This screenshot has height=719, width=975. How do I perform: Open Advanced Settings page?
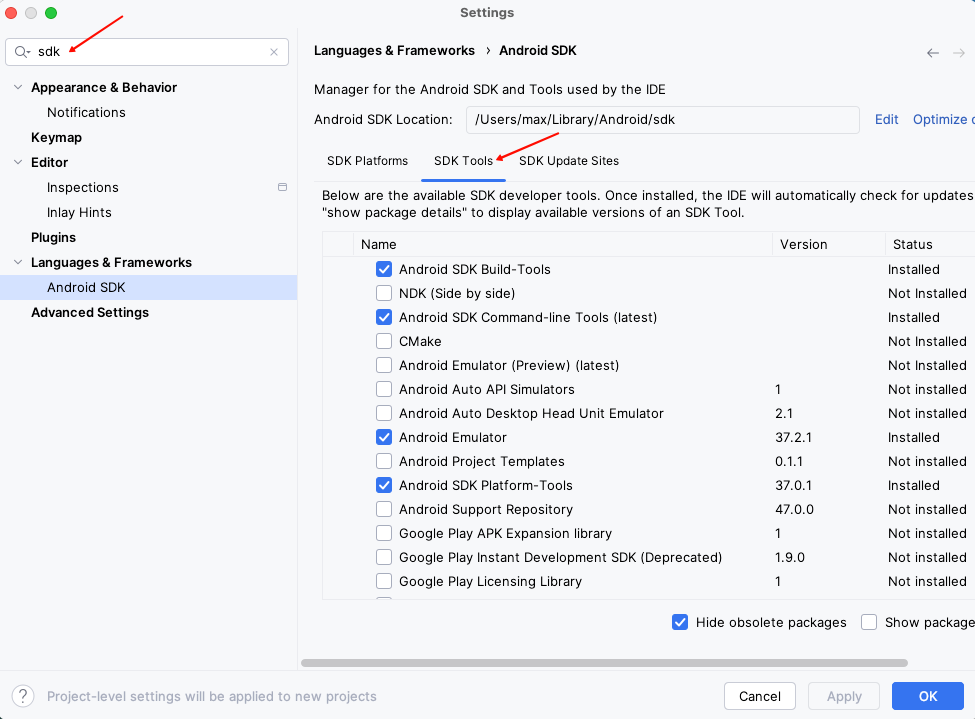(x=90, y=312)
